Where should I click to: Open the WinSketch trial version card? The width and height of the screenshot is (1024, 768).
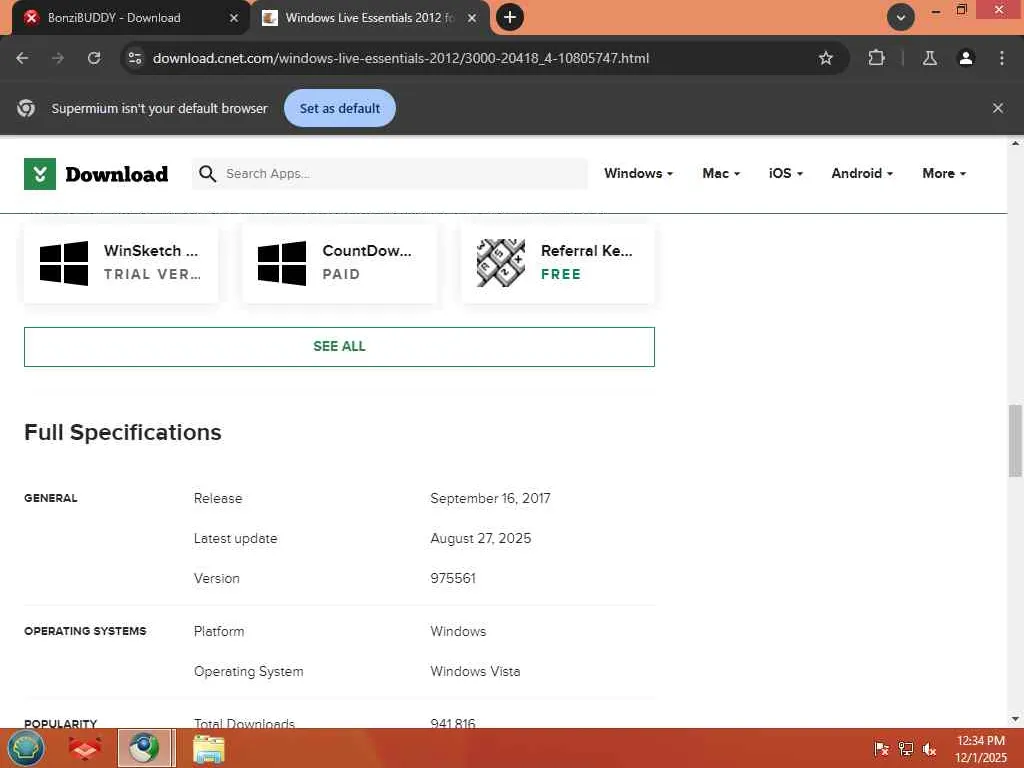121,263
